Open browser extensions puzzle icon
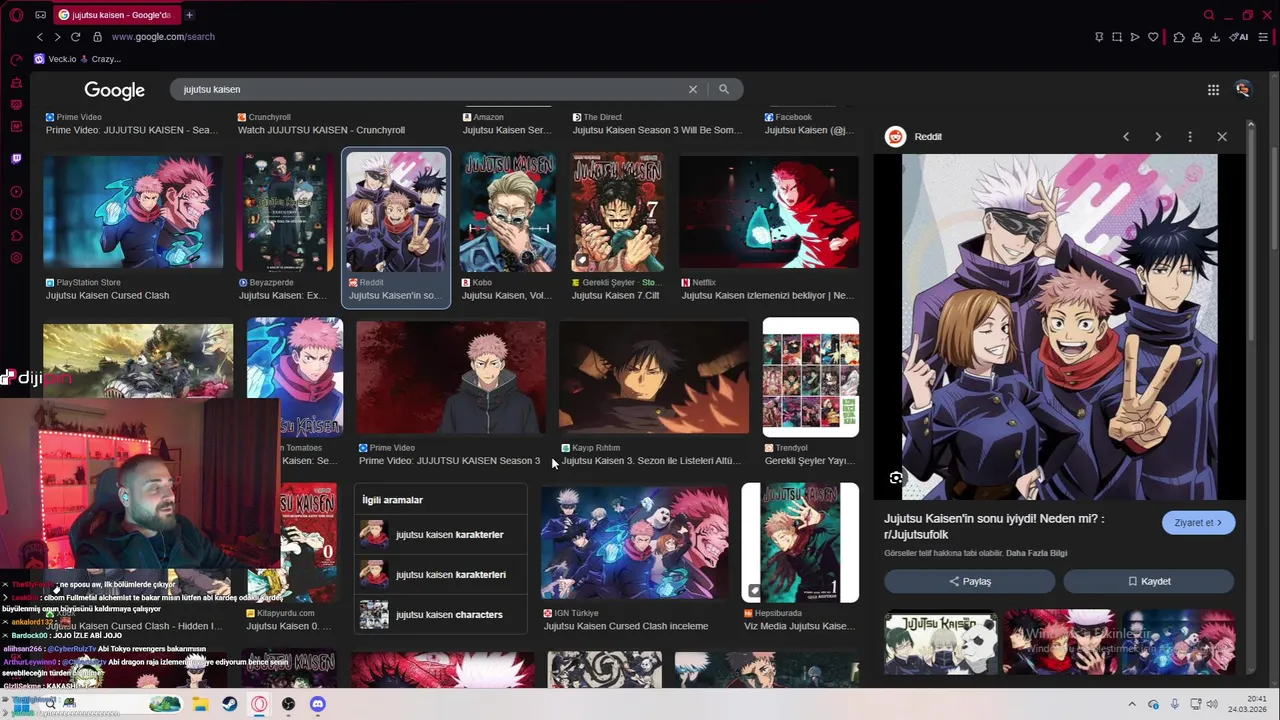 tap(1179, 37)
